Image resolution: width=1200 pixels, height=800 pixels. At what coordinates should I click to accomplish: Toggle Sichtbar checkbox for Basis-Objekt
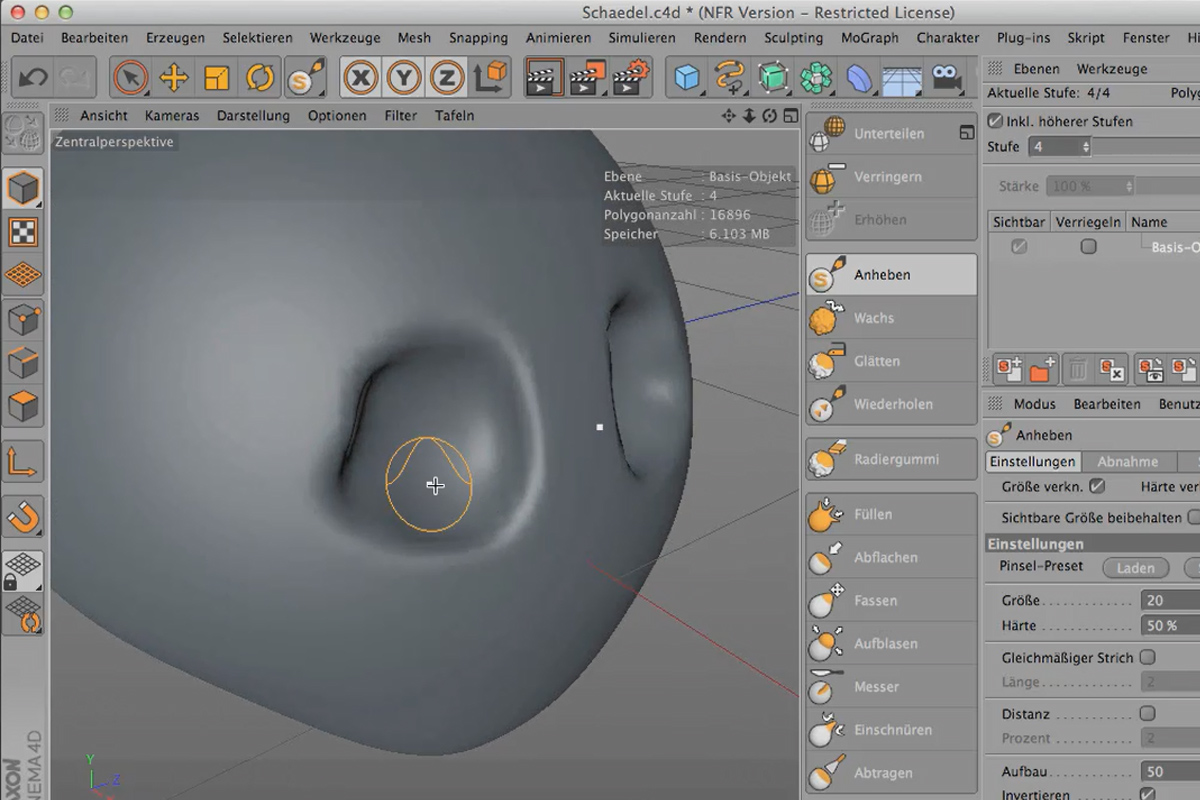click(x=1021, y=246)
